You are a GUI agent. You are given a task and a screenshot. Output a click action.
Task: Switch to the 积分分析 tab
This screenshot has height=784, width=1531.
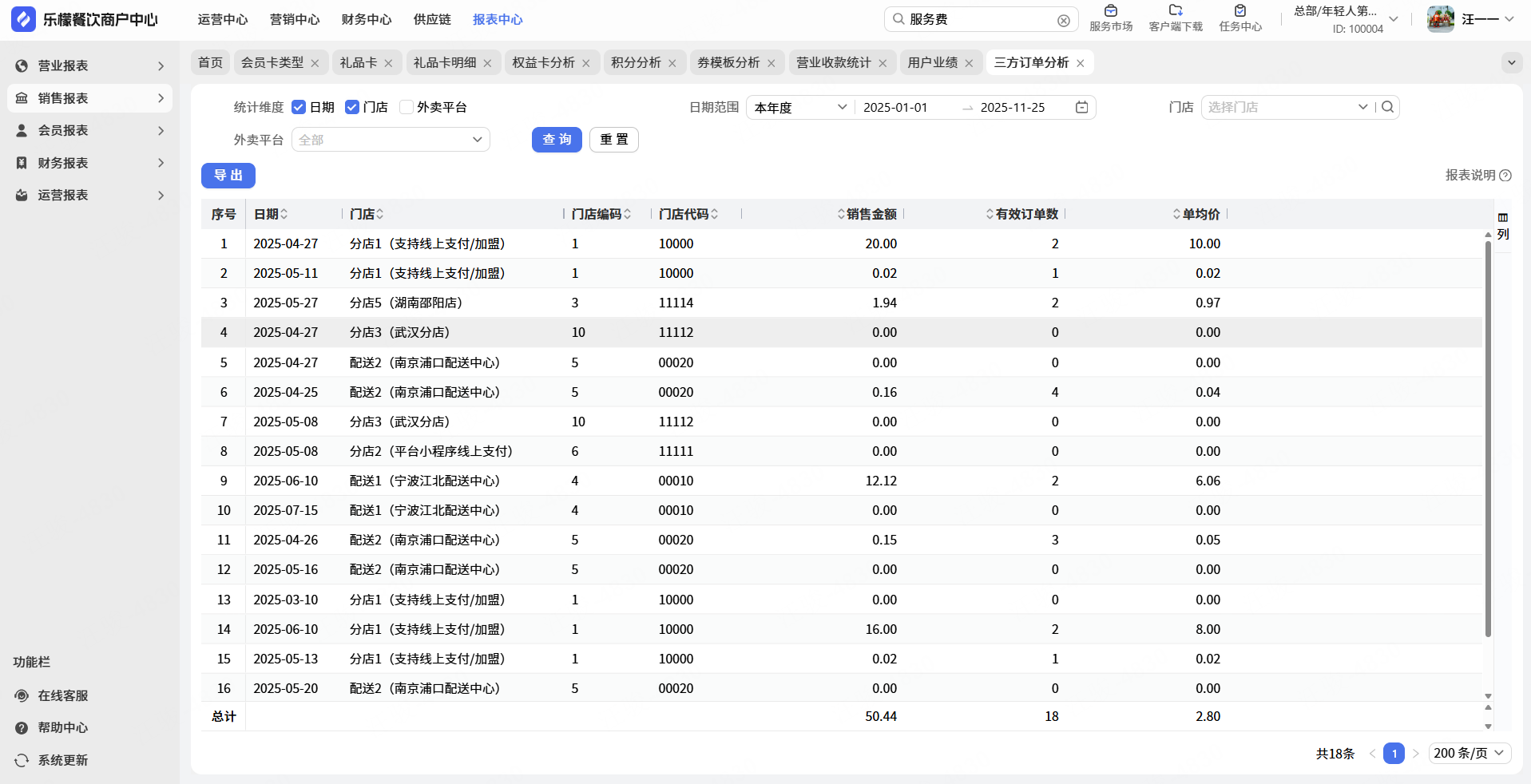click(x=636, y=62)
